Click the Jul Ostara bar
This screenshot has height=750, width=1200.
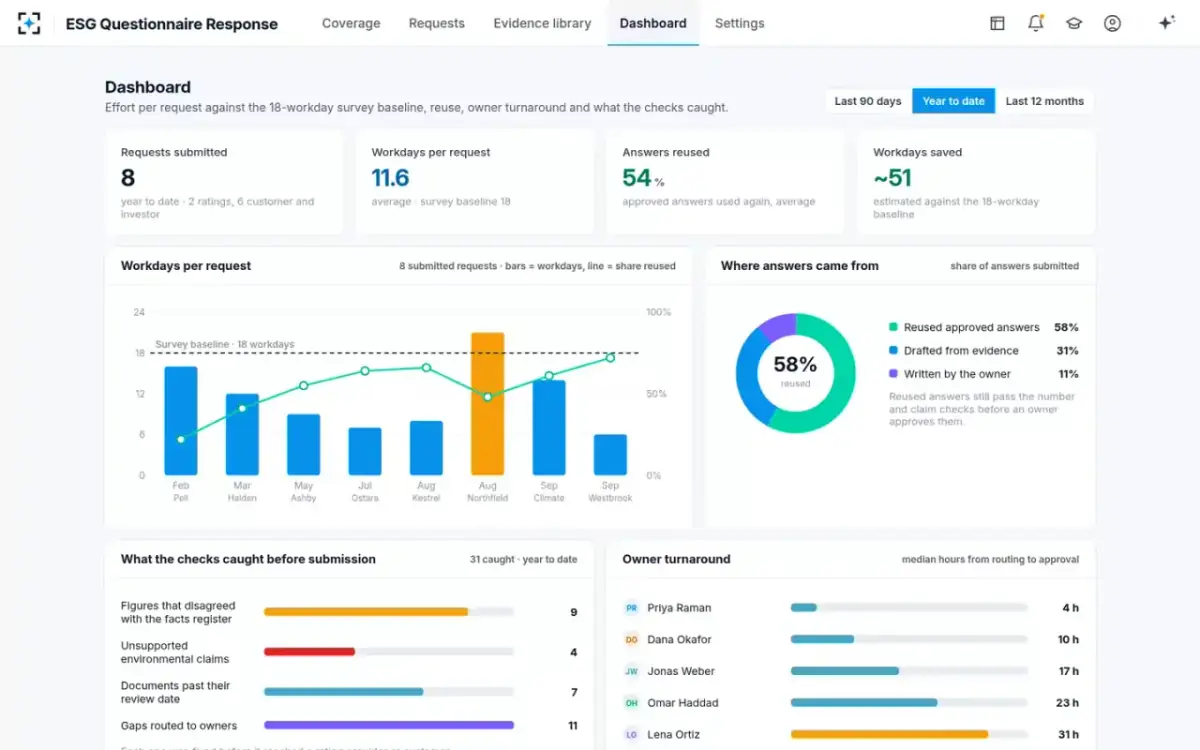tap(365, 451)
